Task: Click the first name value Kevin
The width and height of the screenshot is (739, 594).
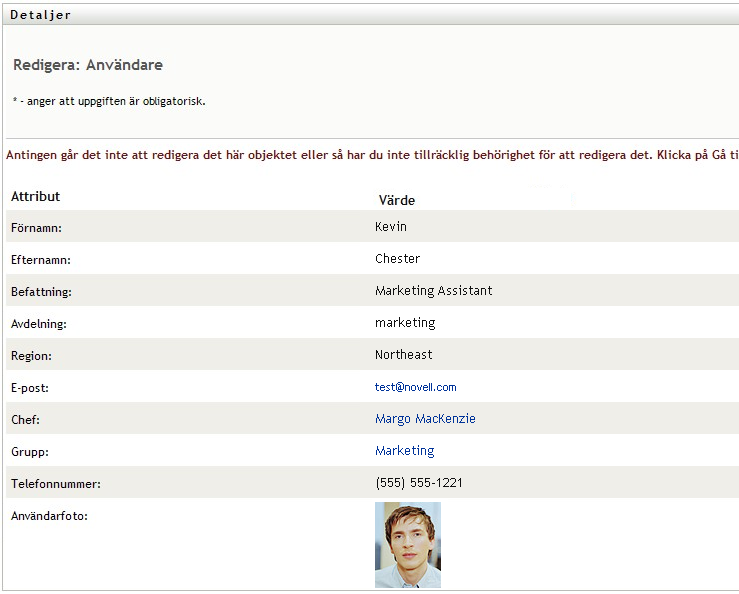Action: click(391, 227)
